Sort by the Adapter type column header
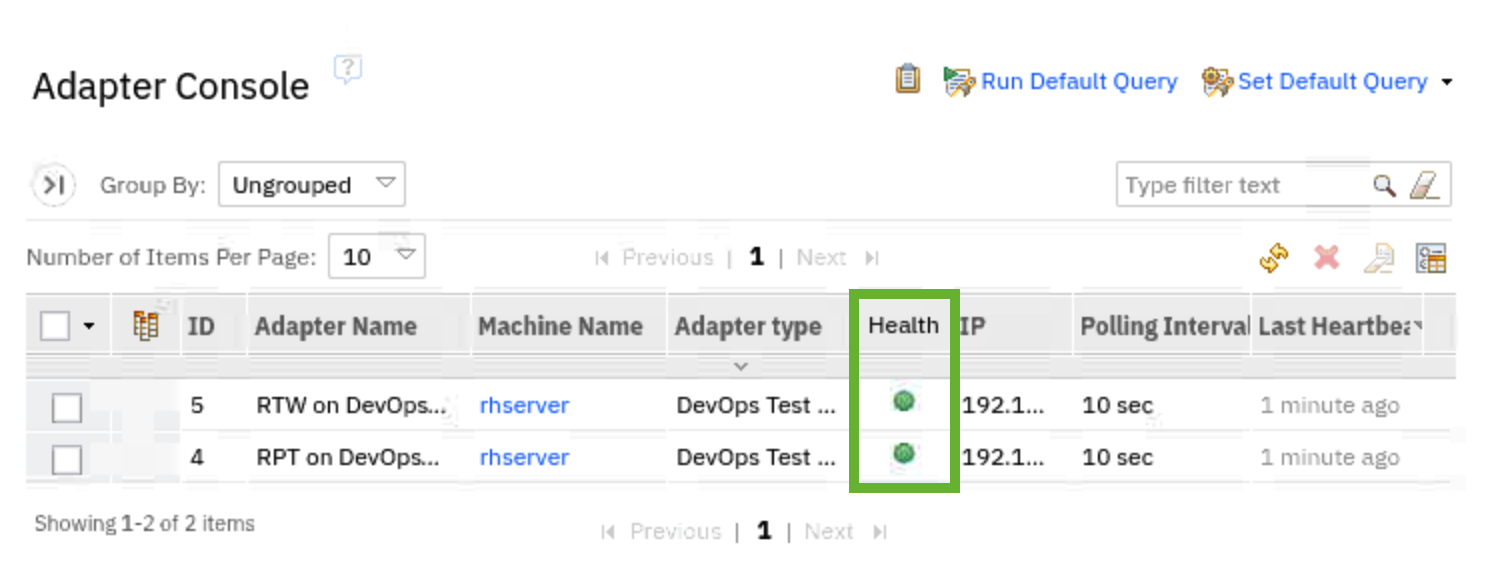Viewport: 1496px width, 574px height. pyautogui.click(x=747, y=326)
